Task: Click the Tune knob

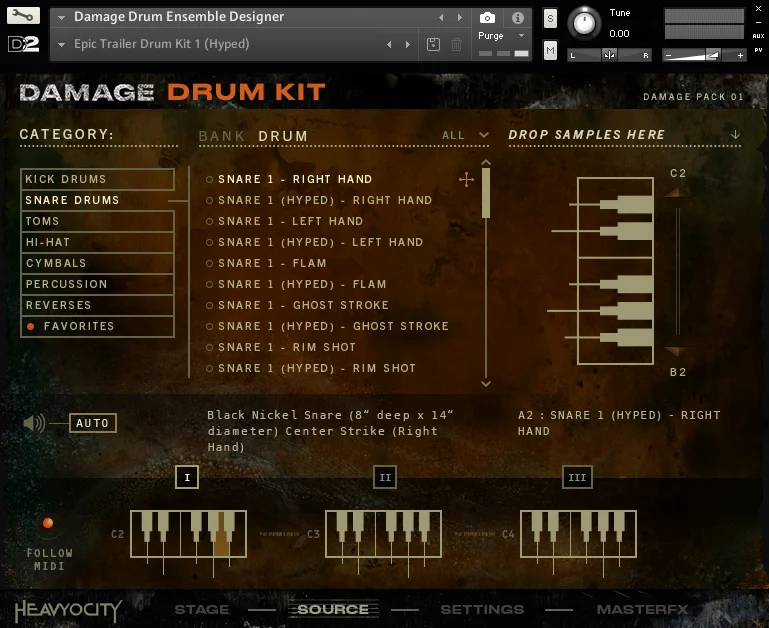Action: point(584,23)
